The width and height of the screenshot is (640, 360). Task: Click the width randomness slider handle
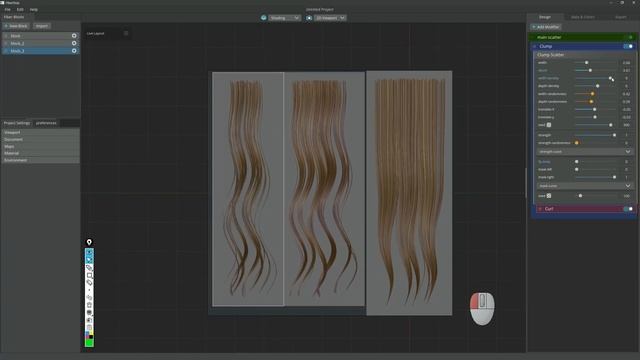coord(592,94)
